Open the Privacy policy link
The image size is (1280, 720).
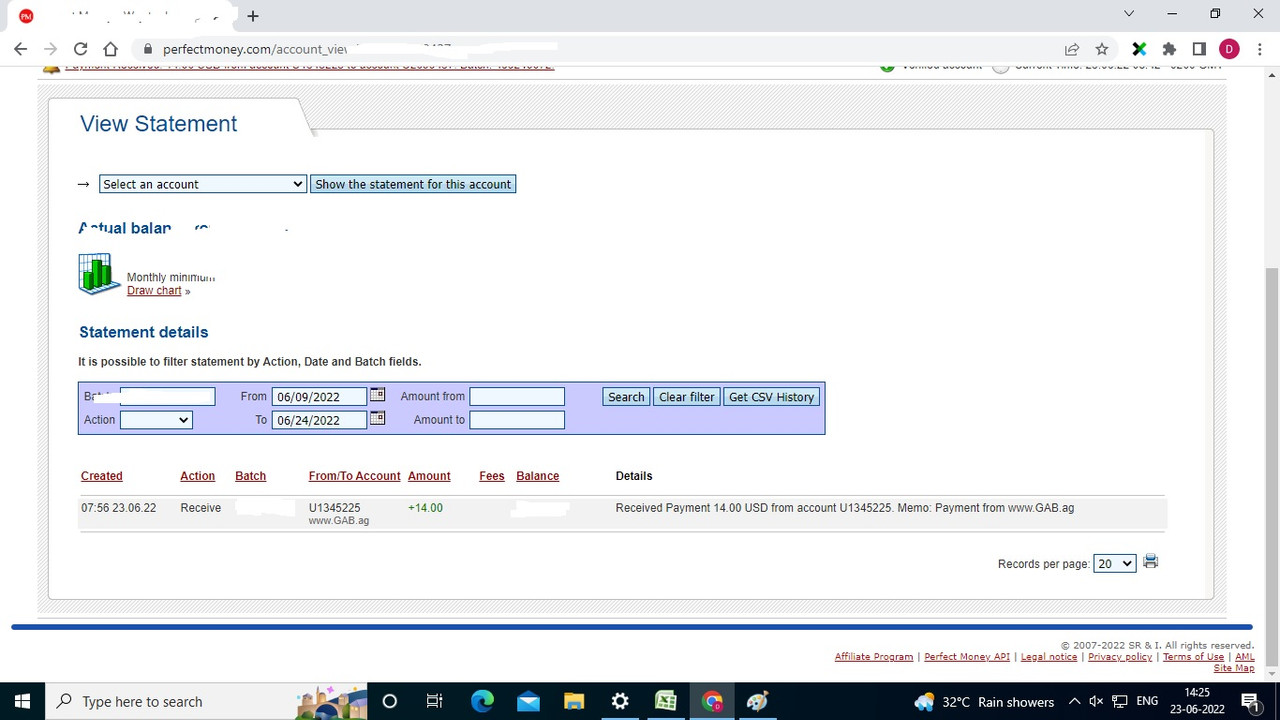click(1120, 657)
